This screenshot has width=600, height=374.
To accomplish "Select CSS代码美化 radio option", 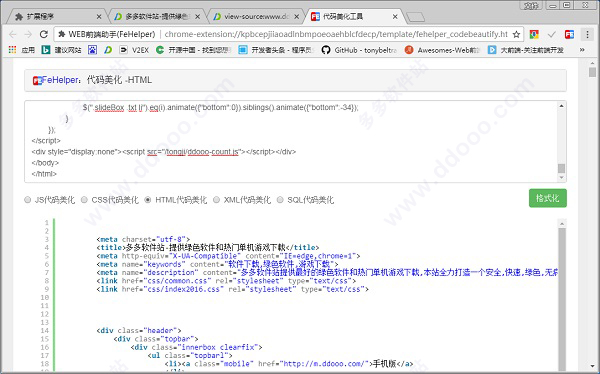I will click(84, 200).
